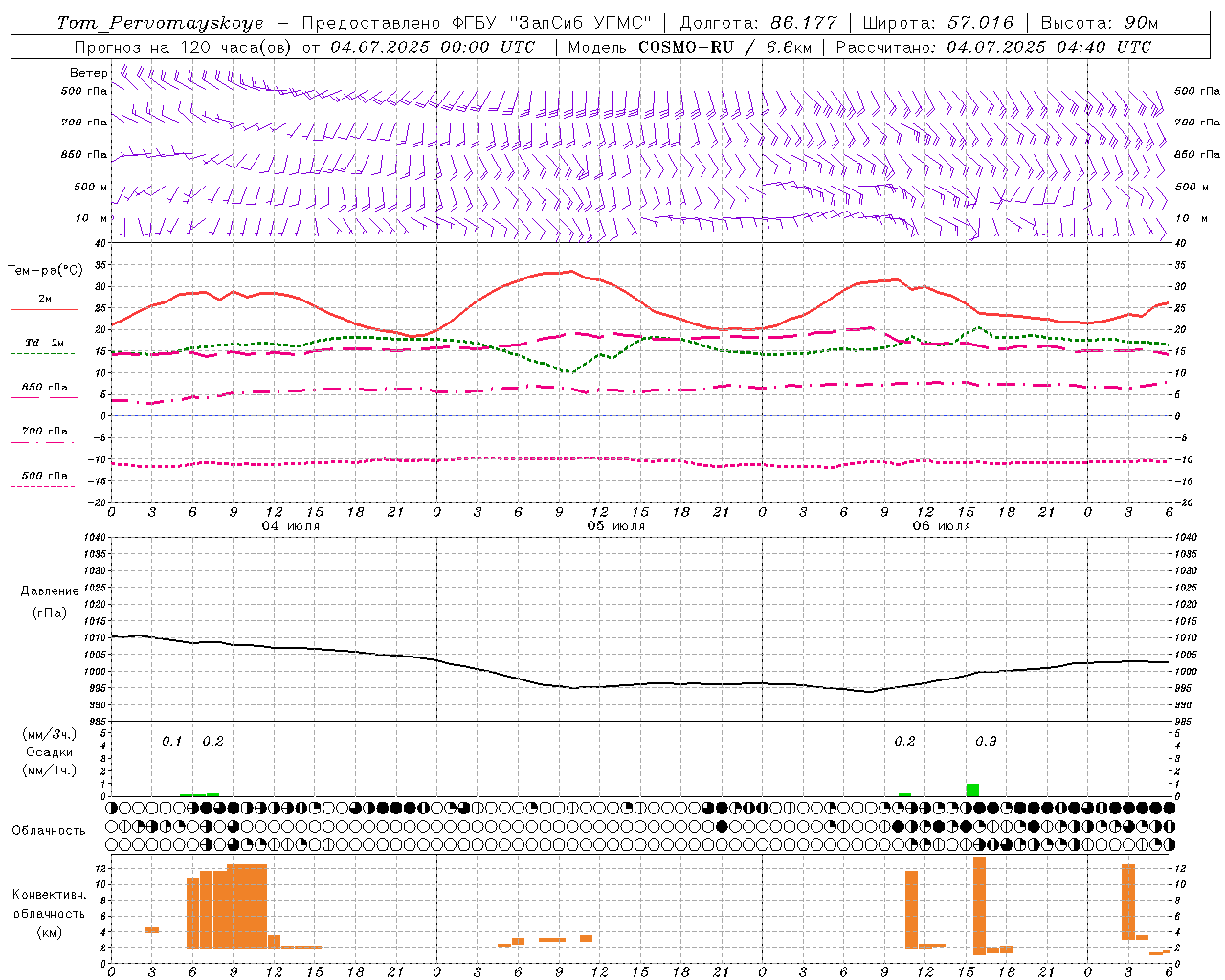This screenshot has width=1225, height=980.
Task: Click the dotted 500 гПа temperature legend line
Action: [42, 487]
